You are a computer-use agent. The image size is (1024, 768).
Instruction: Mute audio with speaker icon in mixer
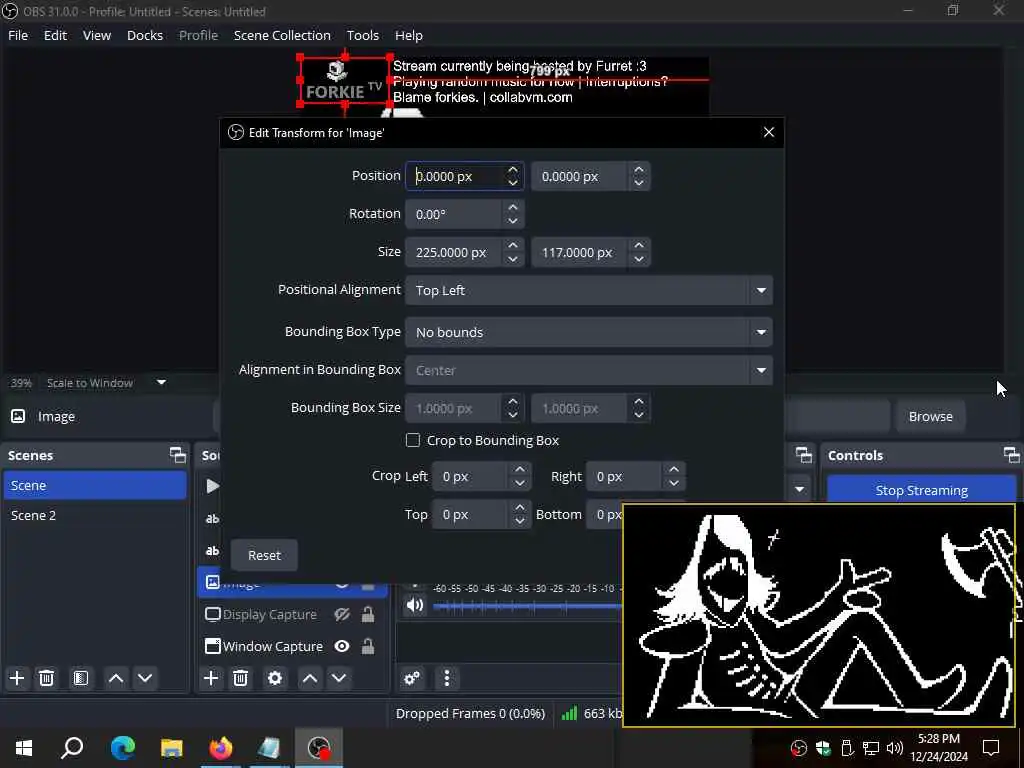tap(415, 605)
